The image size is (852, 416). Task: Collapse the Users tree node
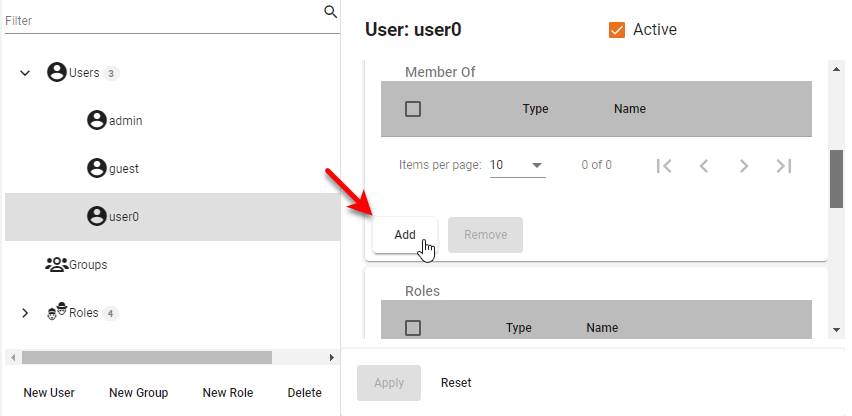click(25, 73)
